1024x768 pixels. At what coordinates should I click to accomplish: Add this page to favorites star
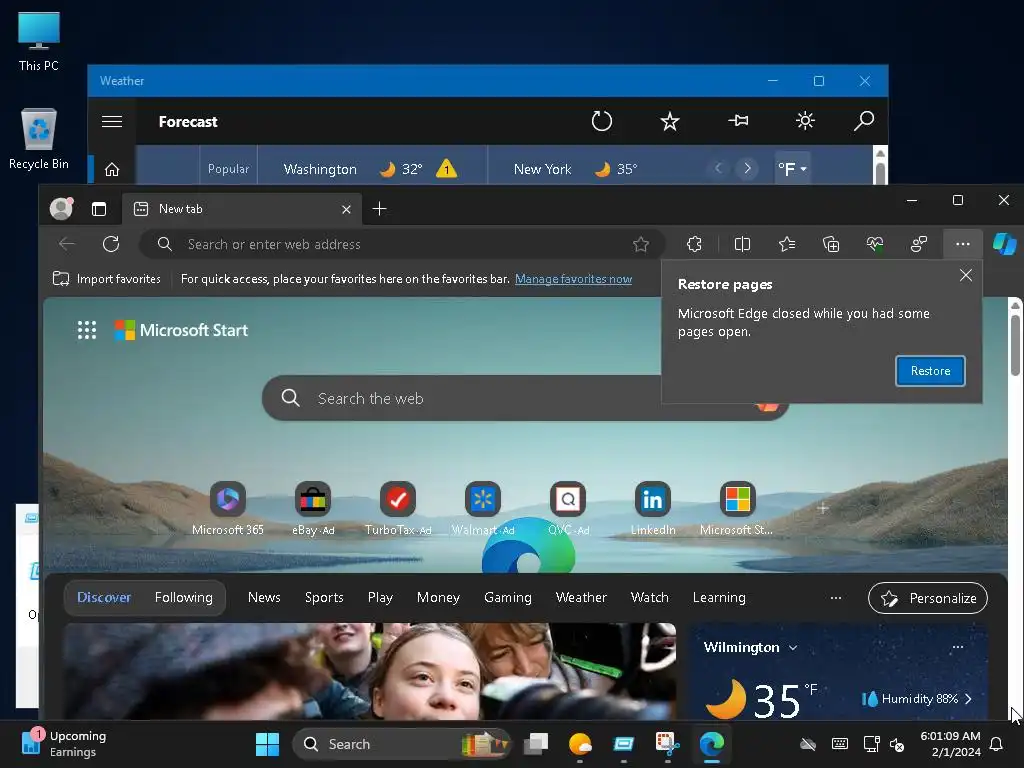[x=641, y=244]
